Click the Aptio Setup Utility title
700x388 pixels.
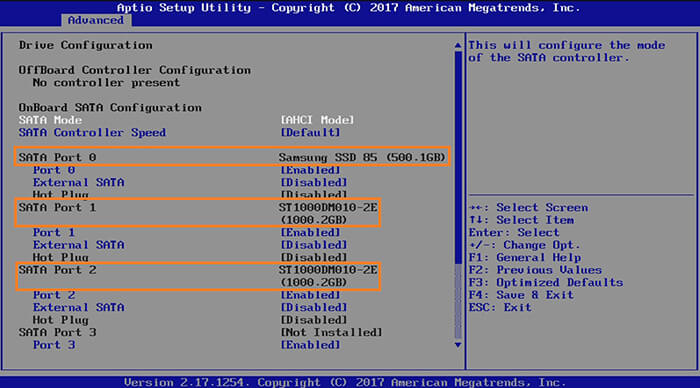click(x=348, y=8)
